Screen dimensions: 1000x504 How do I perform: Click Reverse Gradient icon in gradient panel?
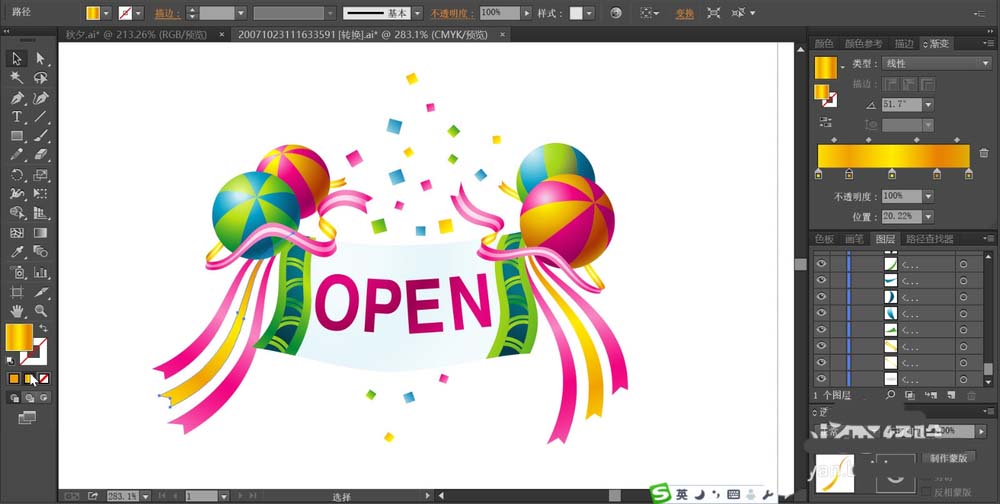[825, 122]
